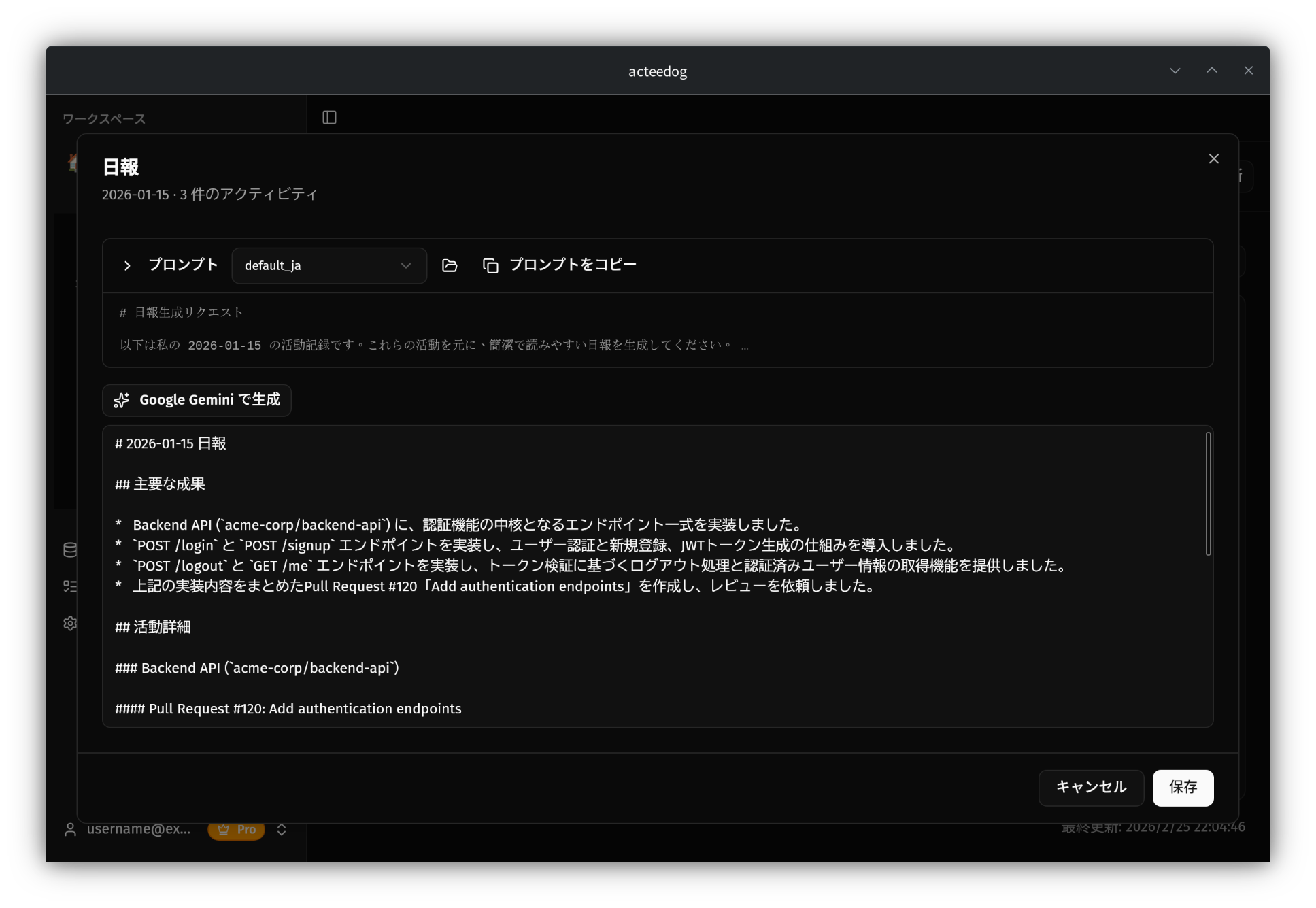Open the prompt folder icon
Image resolution: width=1316 pixels, height=908 pixels.
450,265
